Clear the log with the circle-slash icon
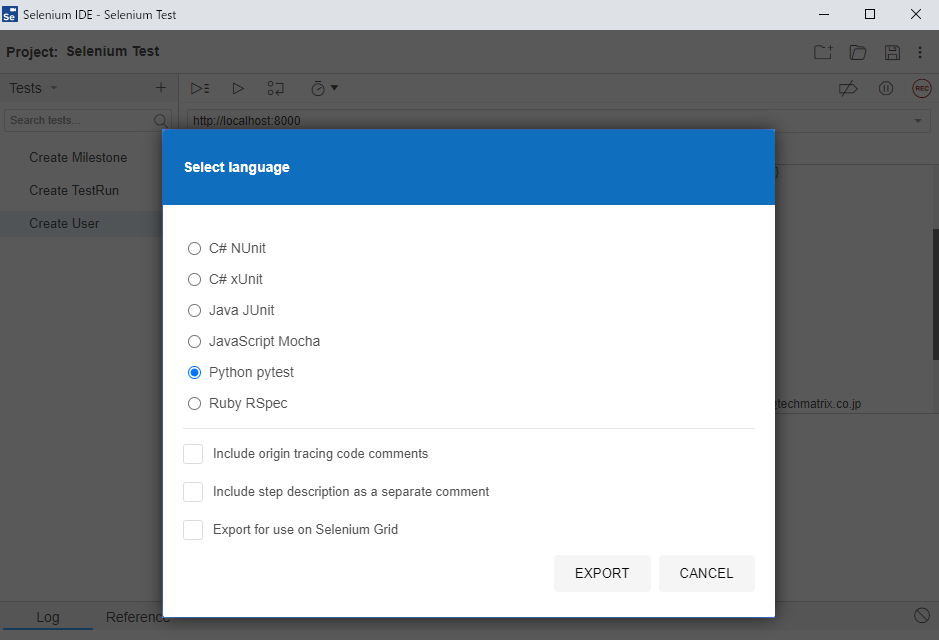 (922, 615)
